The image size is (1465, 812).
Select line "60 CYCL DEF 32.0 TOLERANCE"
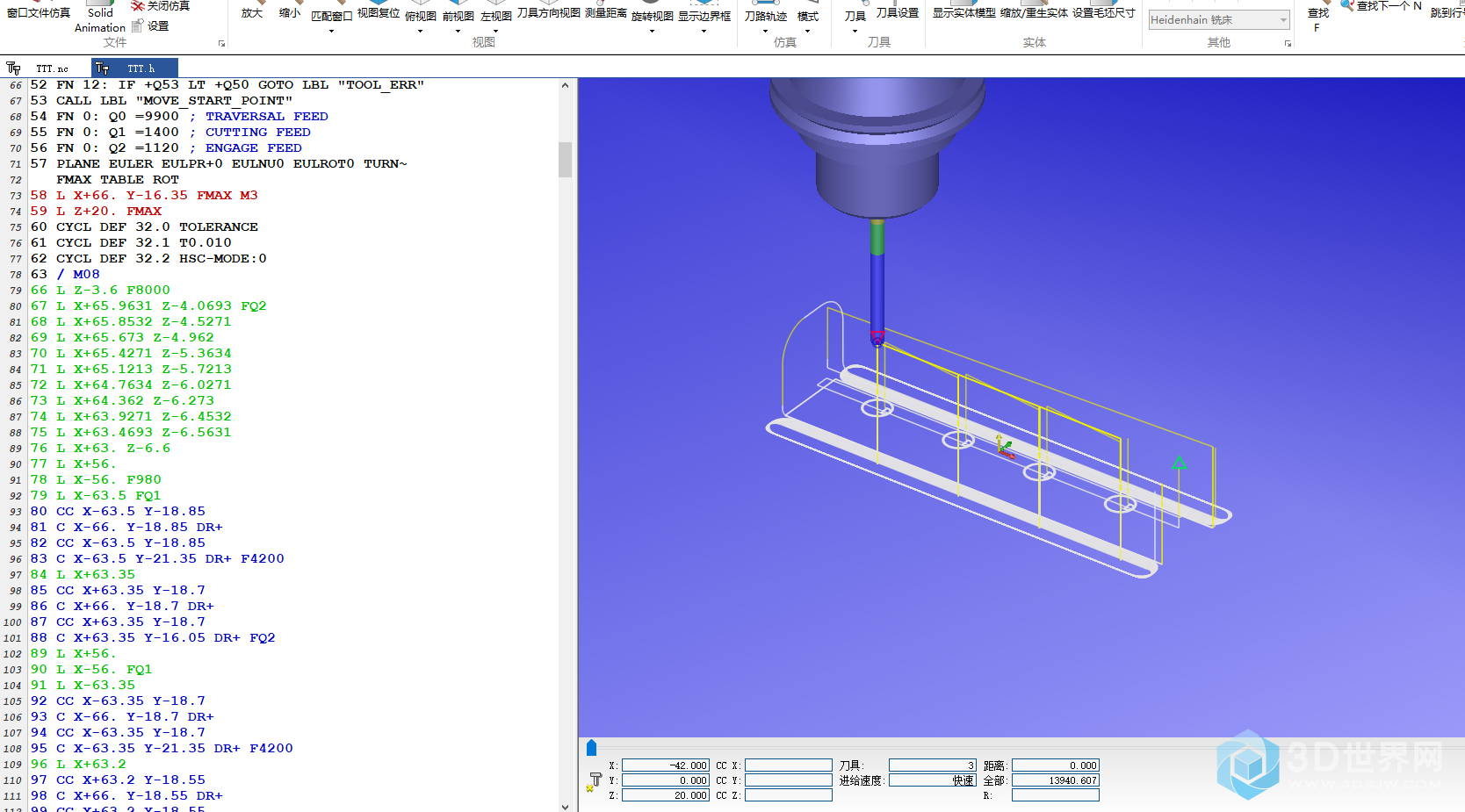pos(144,226)
